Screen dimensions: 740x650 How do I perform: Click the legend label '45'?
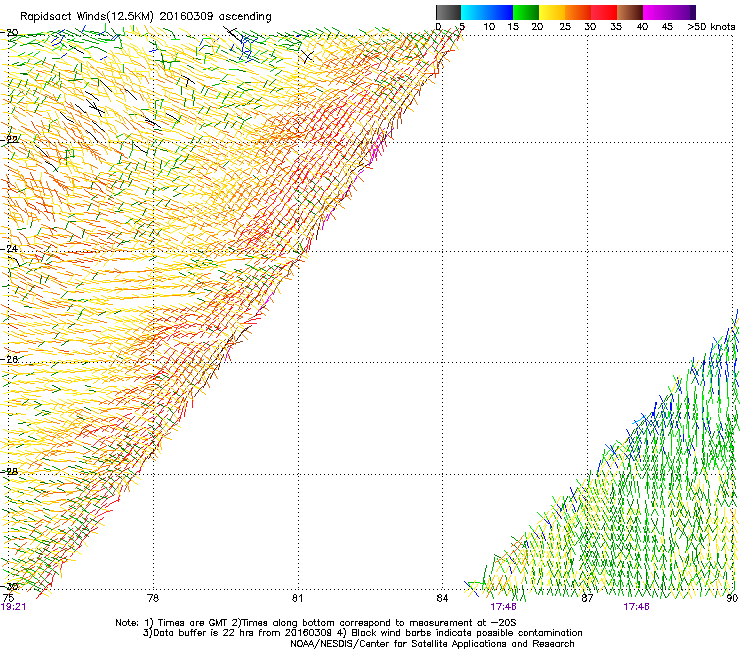point(667,27)
